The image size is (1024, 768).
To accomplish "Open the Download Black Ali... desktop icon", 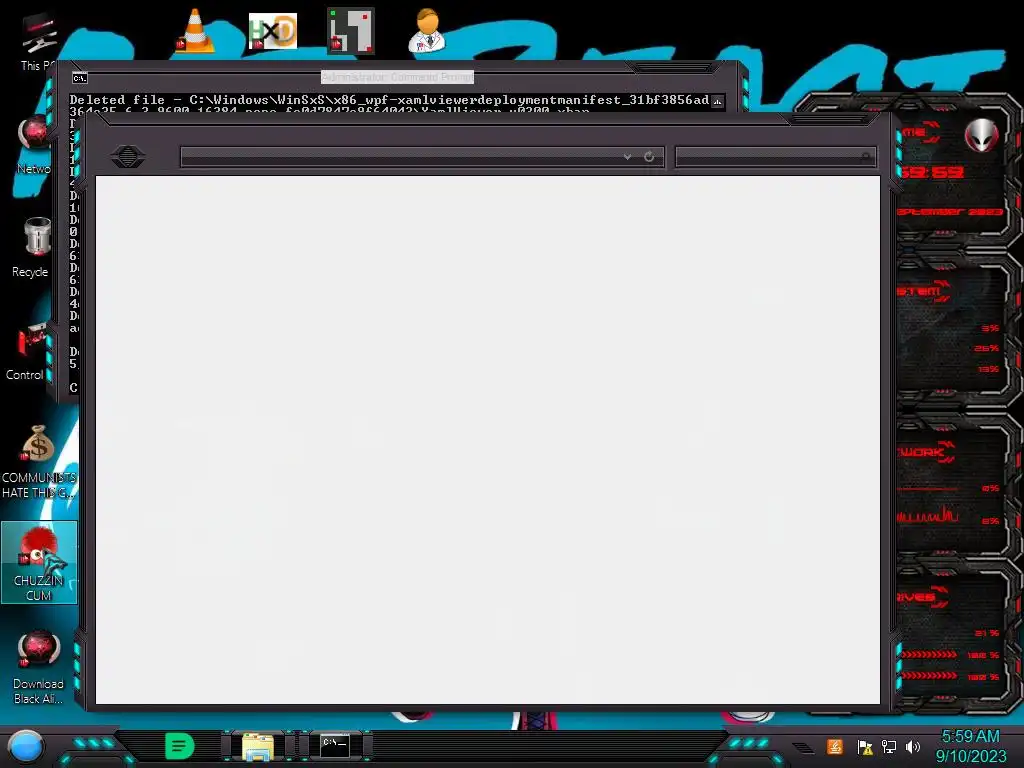I will tap(38, 667).
